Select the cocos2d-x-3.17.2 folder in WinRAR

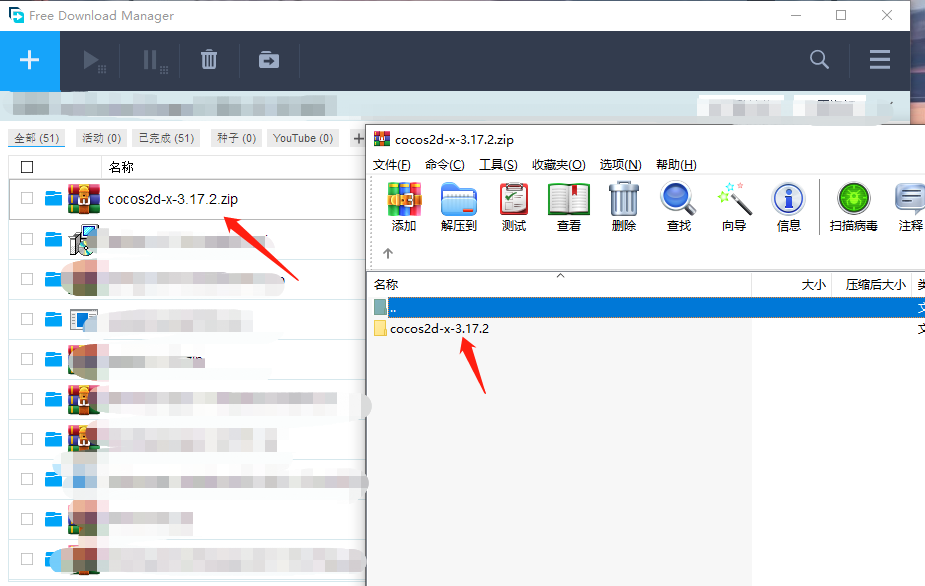click(439, 329)
